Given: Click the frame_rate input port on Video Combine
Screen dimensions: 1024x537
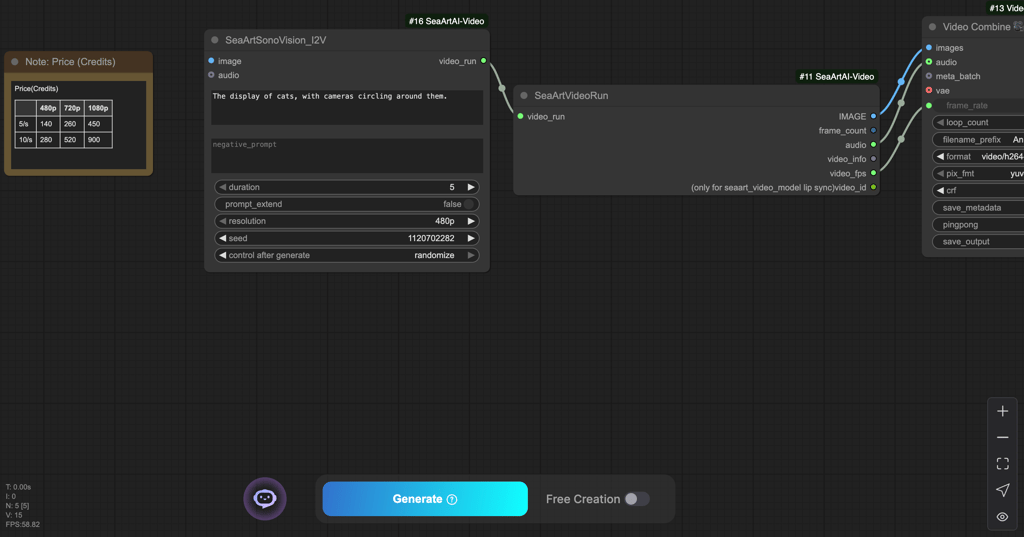Looking at the screenshot, I should pyautogui.click(x=929, y=105).
